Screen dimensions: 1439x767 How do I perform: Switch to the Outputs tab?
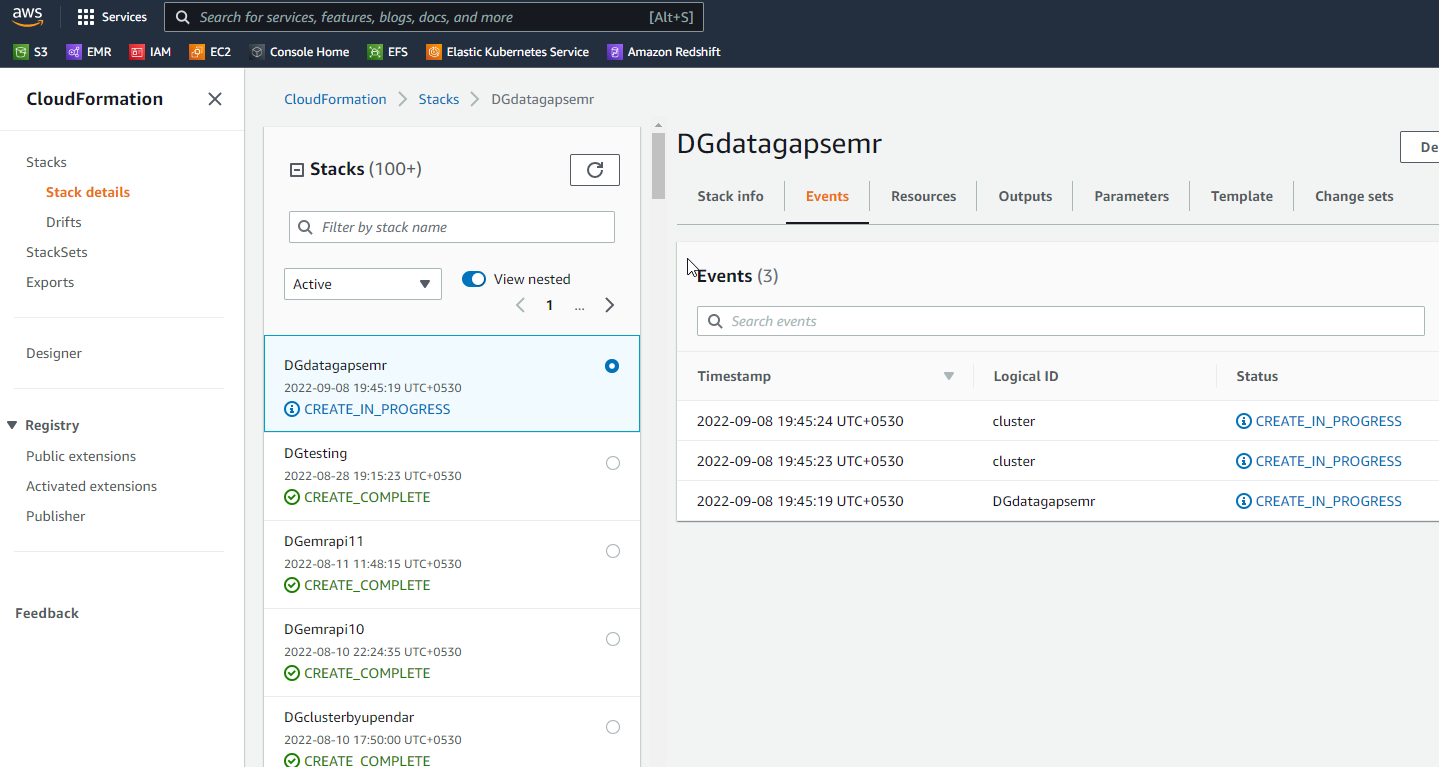coord(1025,196)
